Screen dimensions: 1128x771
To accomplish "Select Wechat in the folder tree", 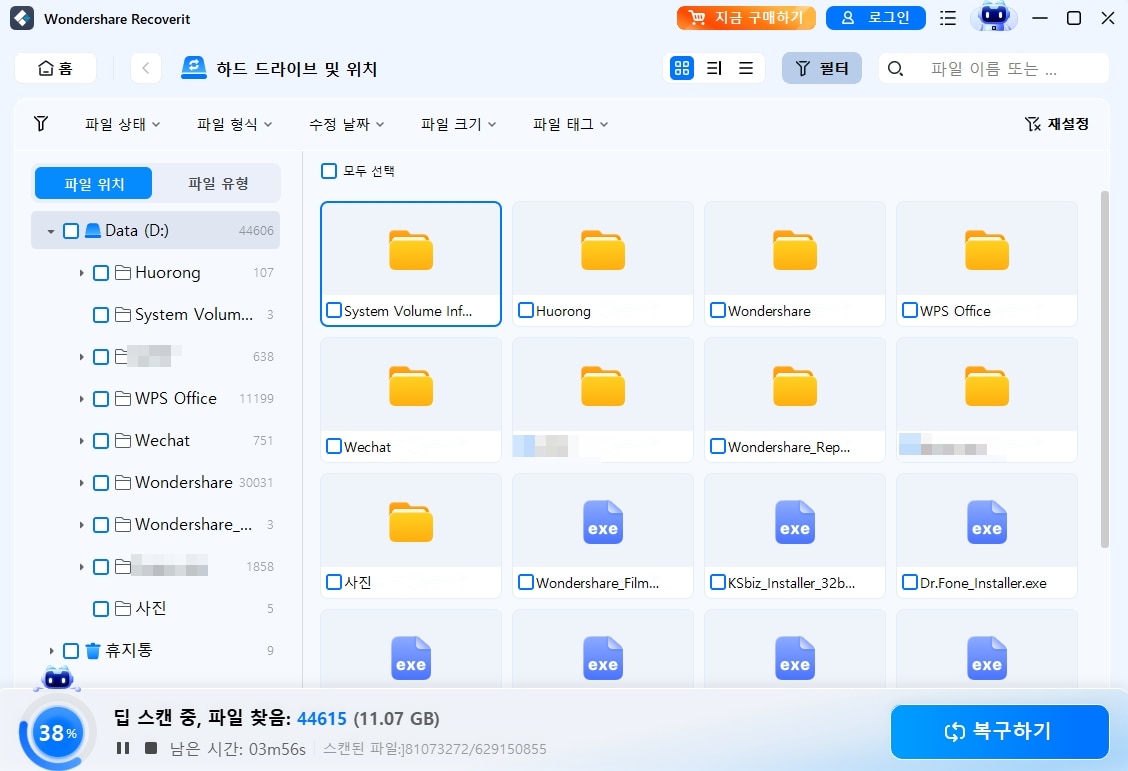I will 163,440.
